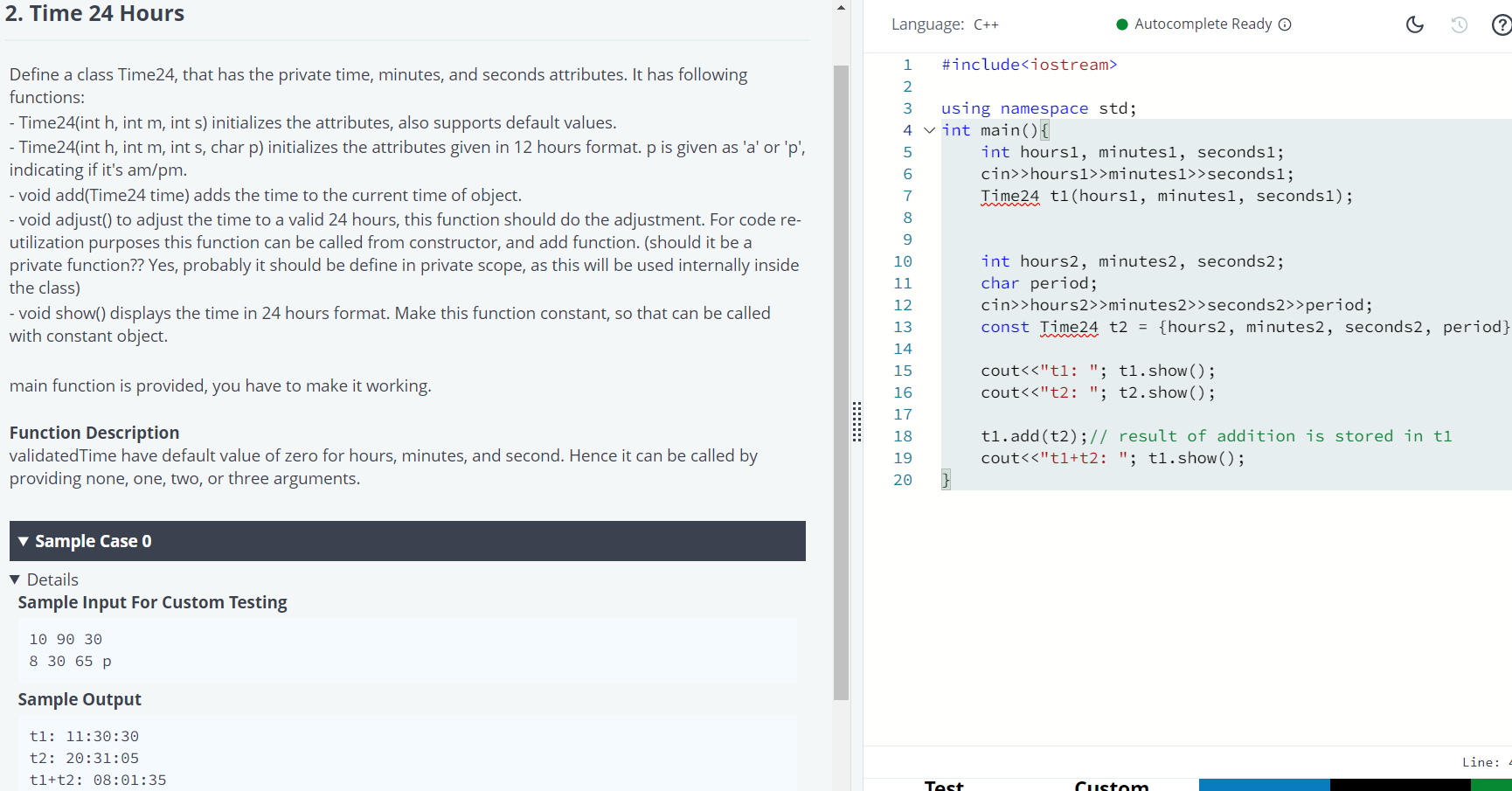Click line number 20 in gutter

tap(903, 480)
